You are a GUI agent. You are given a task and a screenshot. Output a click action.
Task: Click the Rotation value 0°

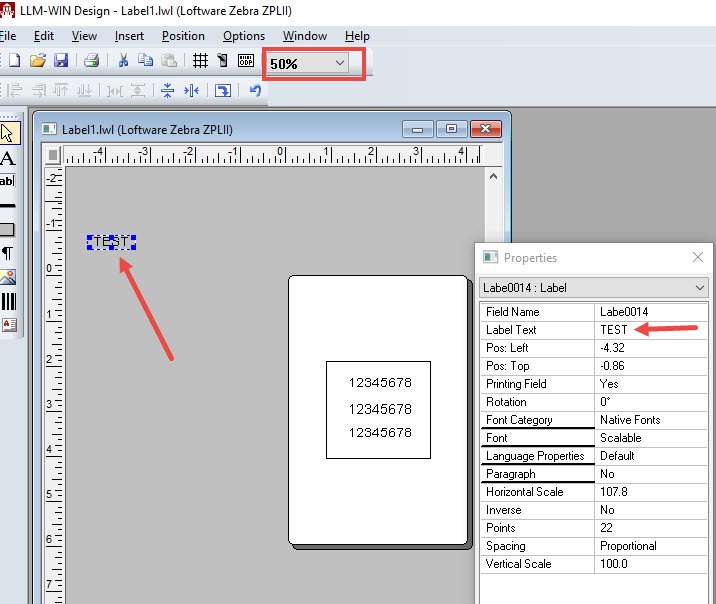pos(650,402)
